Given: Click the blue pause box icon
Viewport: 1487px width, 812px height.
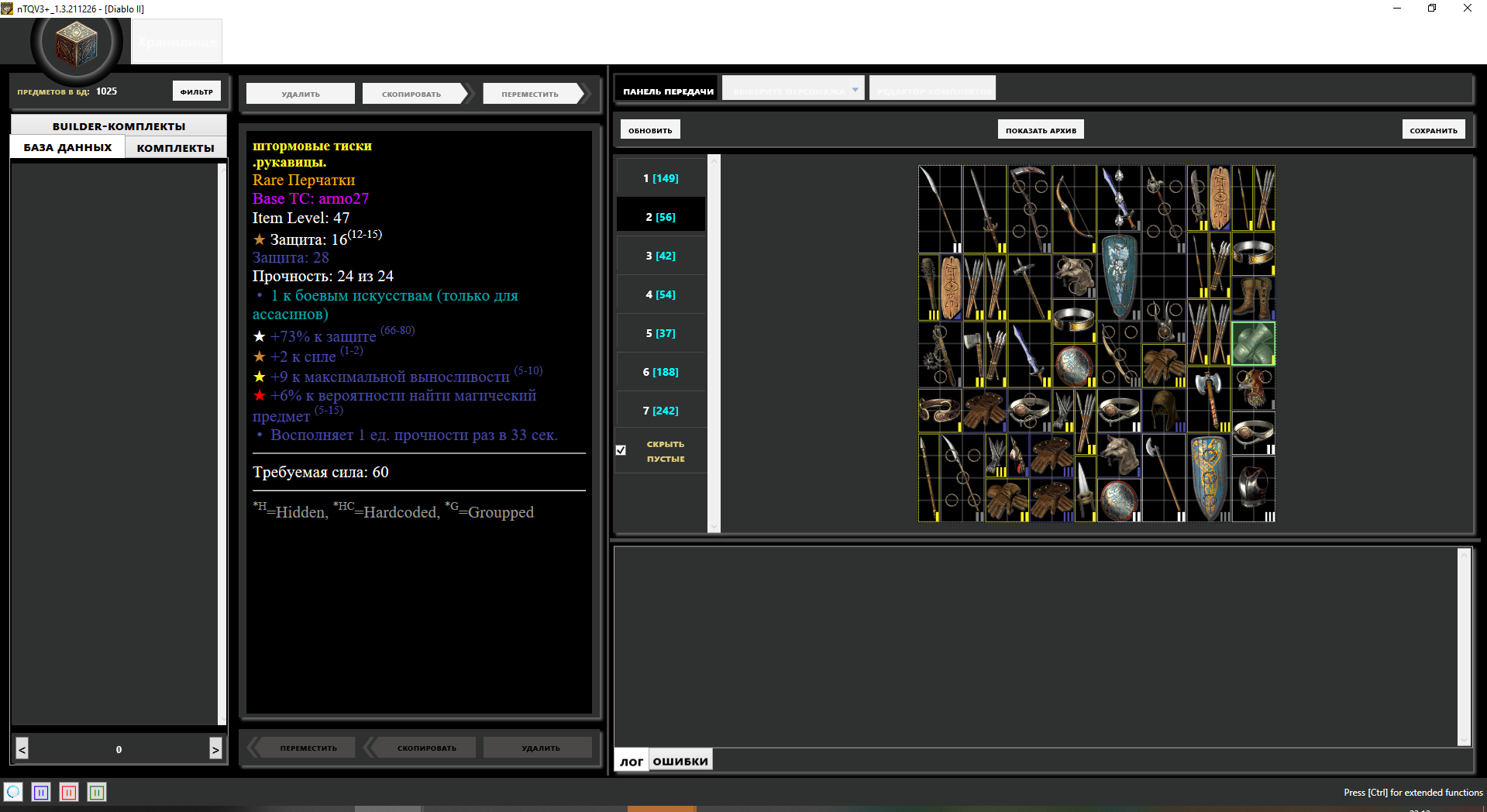Looking at the screenshot, I should pos(41,792).
